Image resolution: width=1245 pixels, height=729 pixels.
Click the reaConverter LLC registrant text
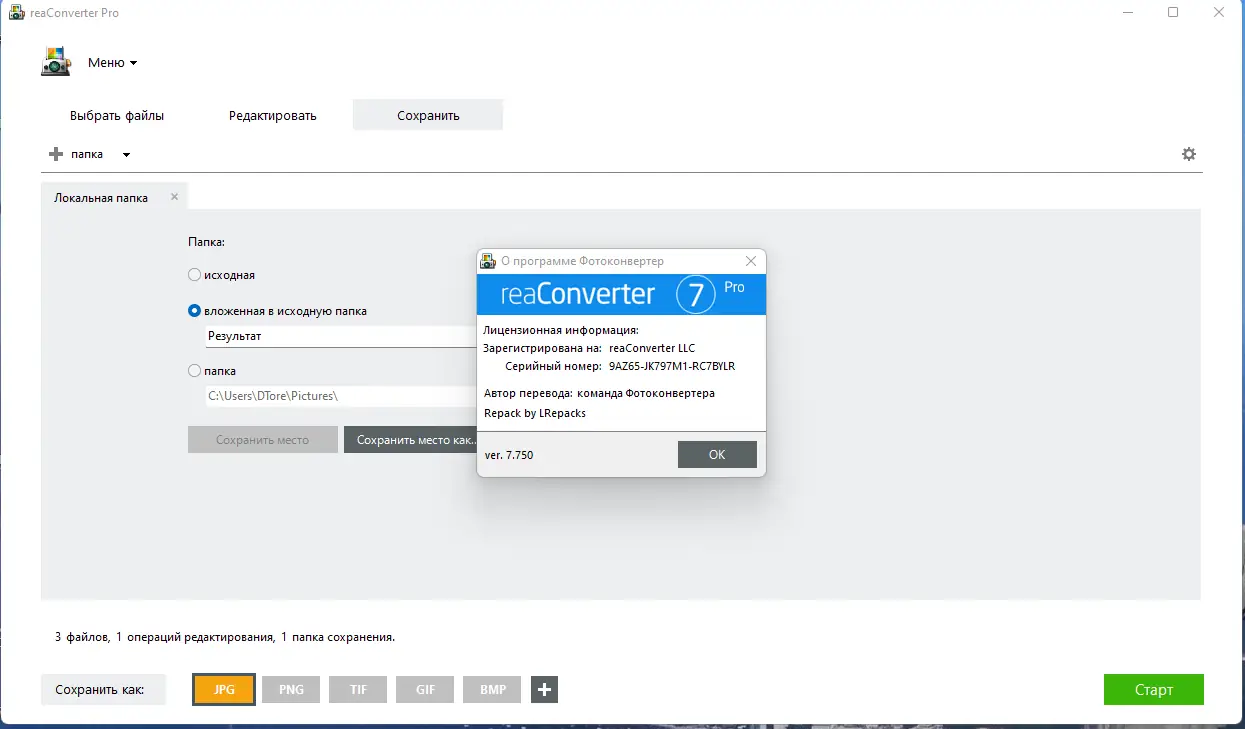tap(652, 348)
